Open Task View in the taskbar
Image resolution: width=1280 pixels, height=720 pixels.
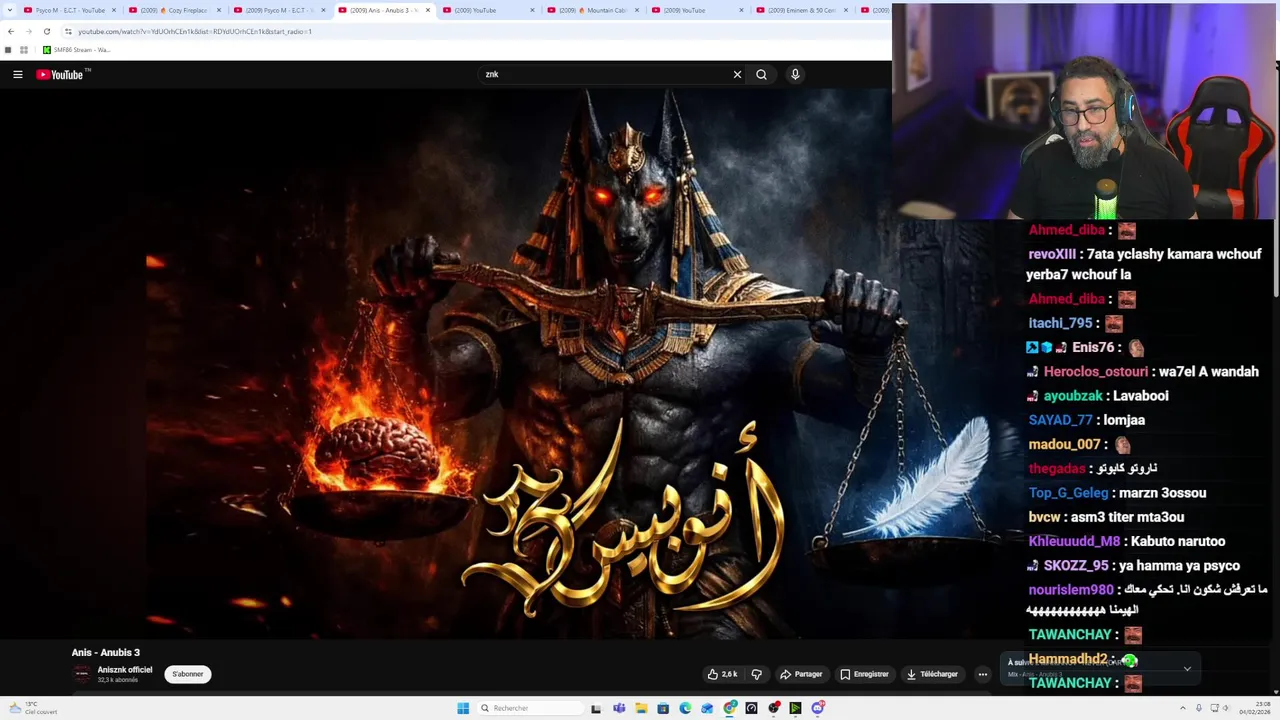click(x=596, y=708)
